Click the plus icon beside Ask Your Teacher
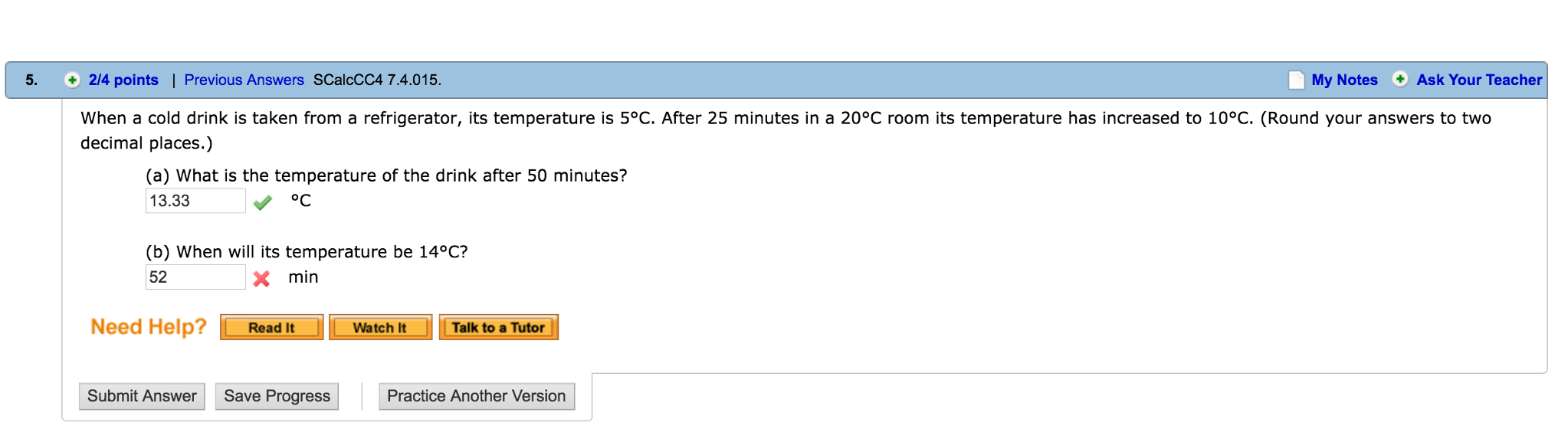 [x=1400, y=80]
